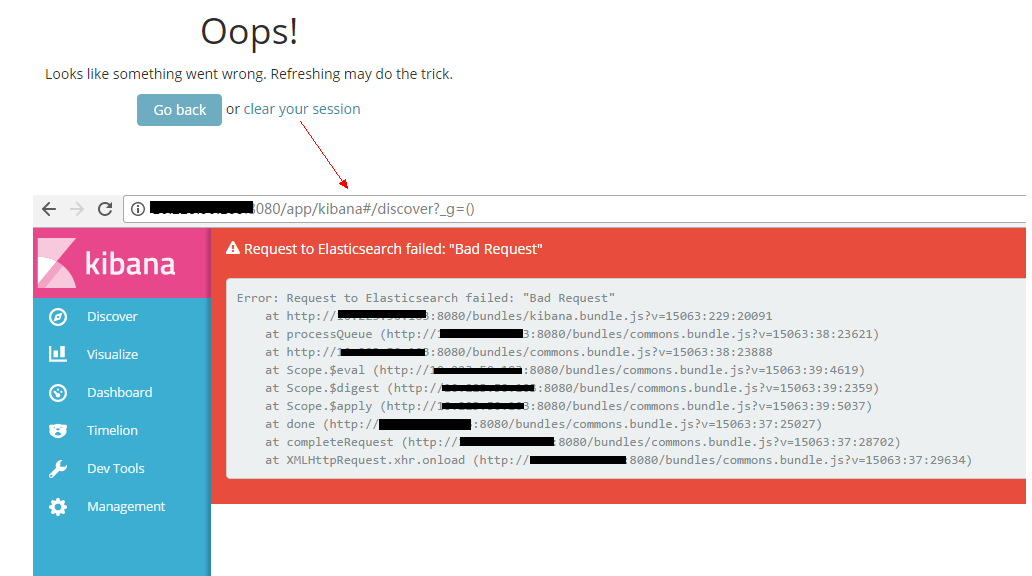Image resolution: width=1032 pixels, height=576 pixels.
Task: Click the Timelion mask icon
Action: pyautogui.click(x=58, y=431)
